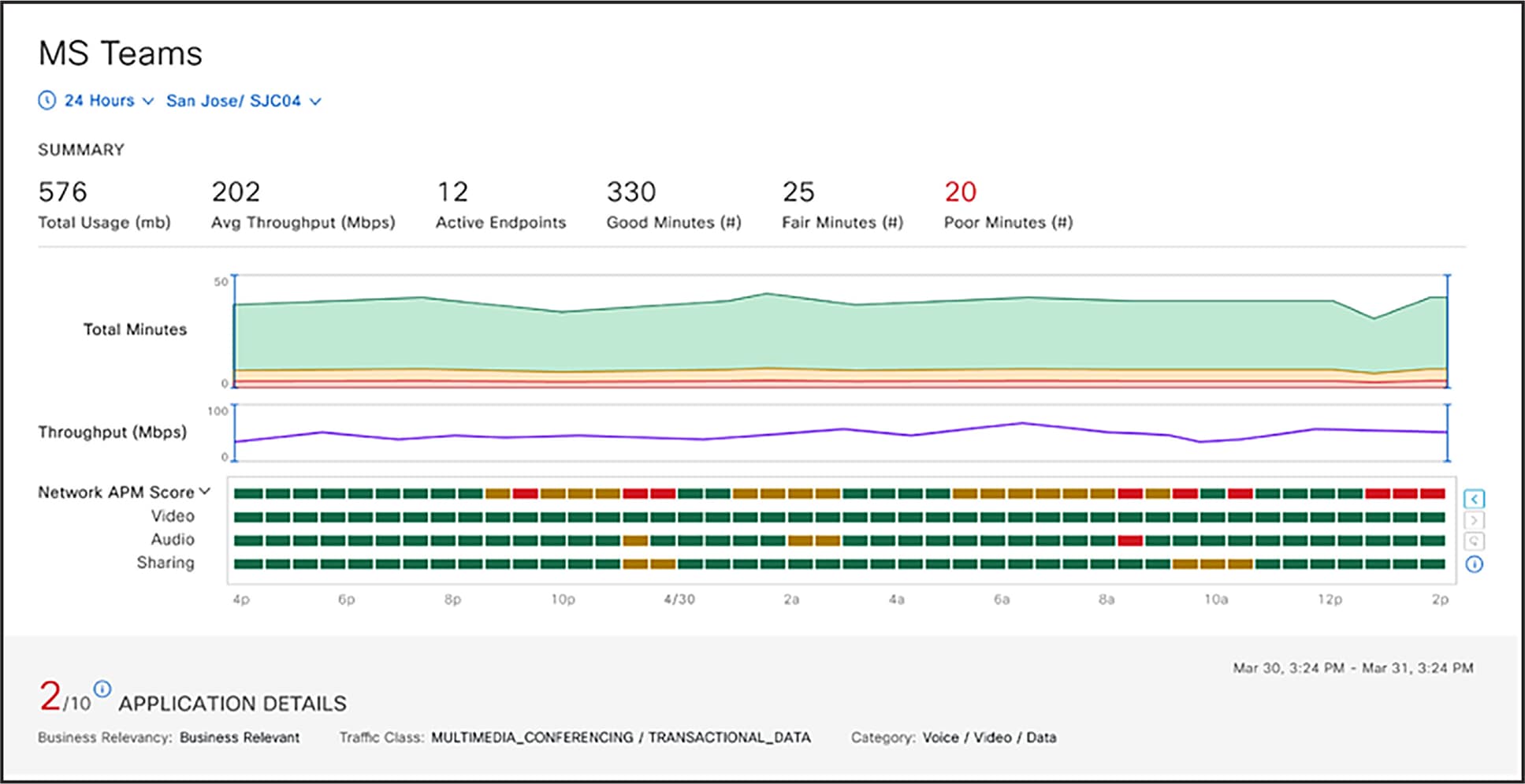Click the 10a time axis label
Viewport: 1525px width, 784px height.
pos(1216,600)
